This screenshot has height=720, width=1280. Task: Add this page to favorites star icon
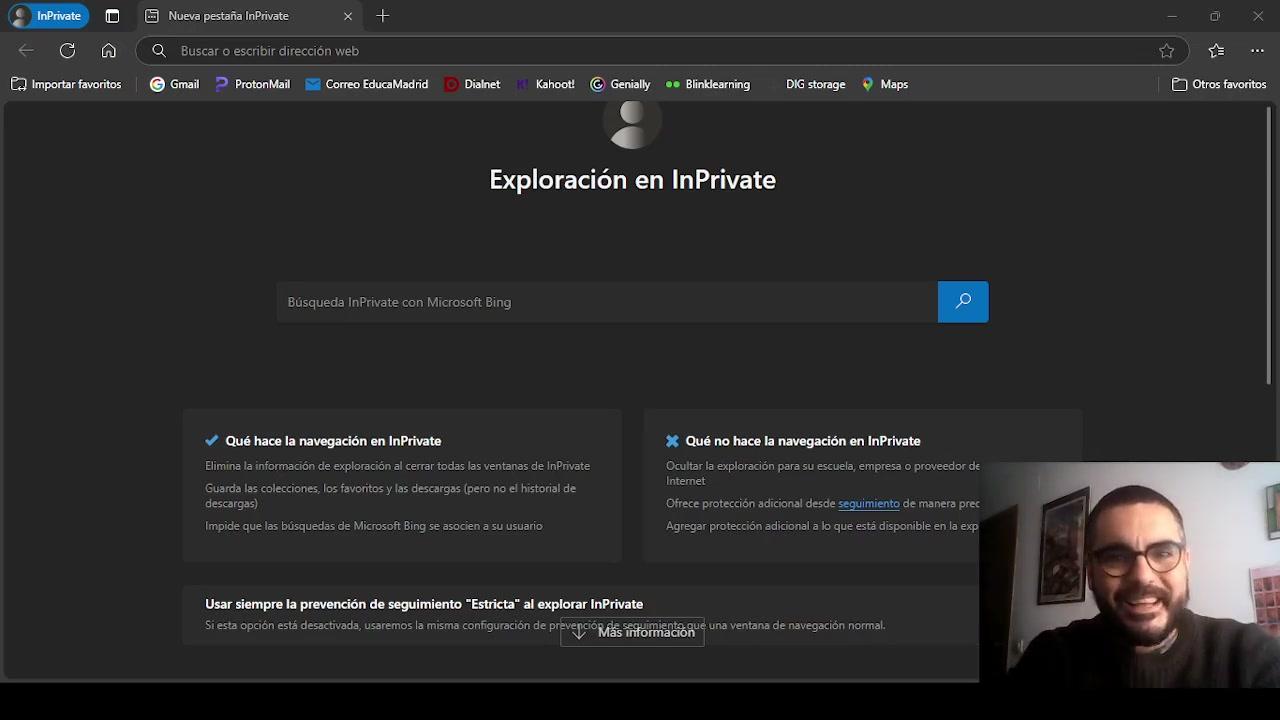point(1166,51)
